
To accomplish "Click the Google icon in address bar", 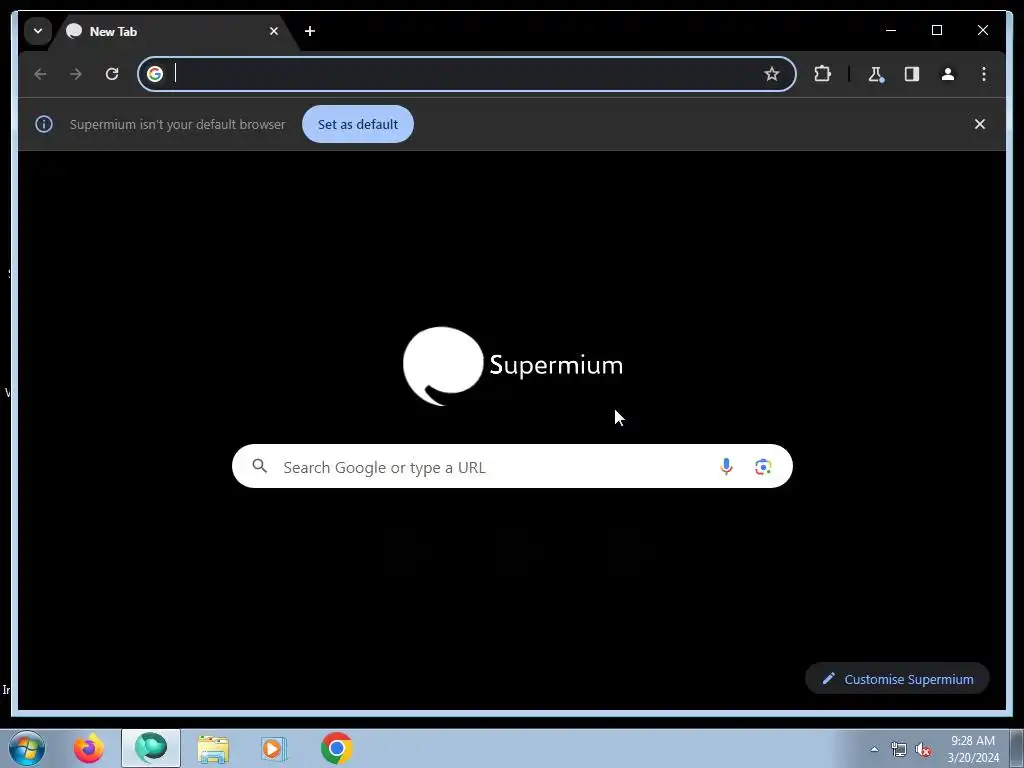I will (155, 74).
